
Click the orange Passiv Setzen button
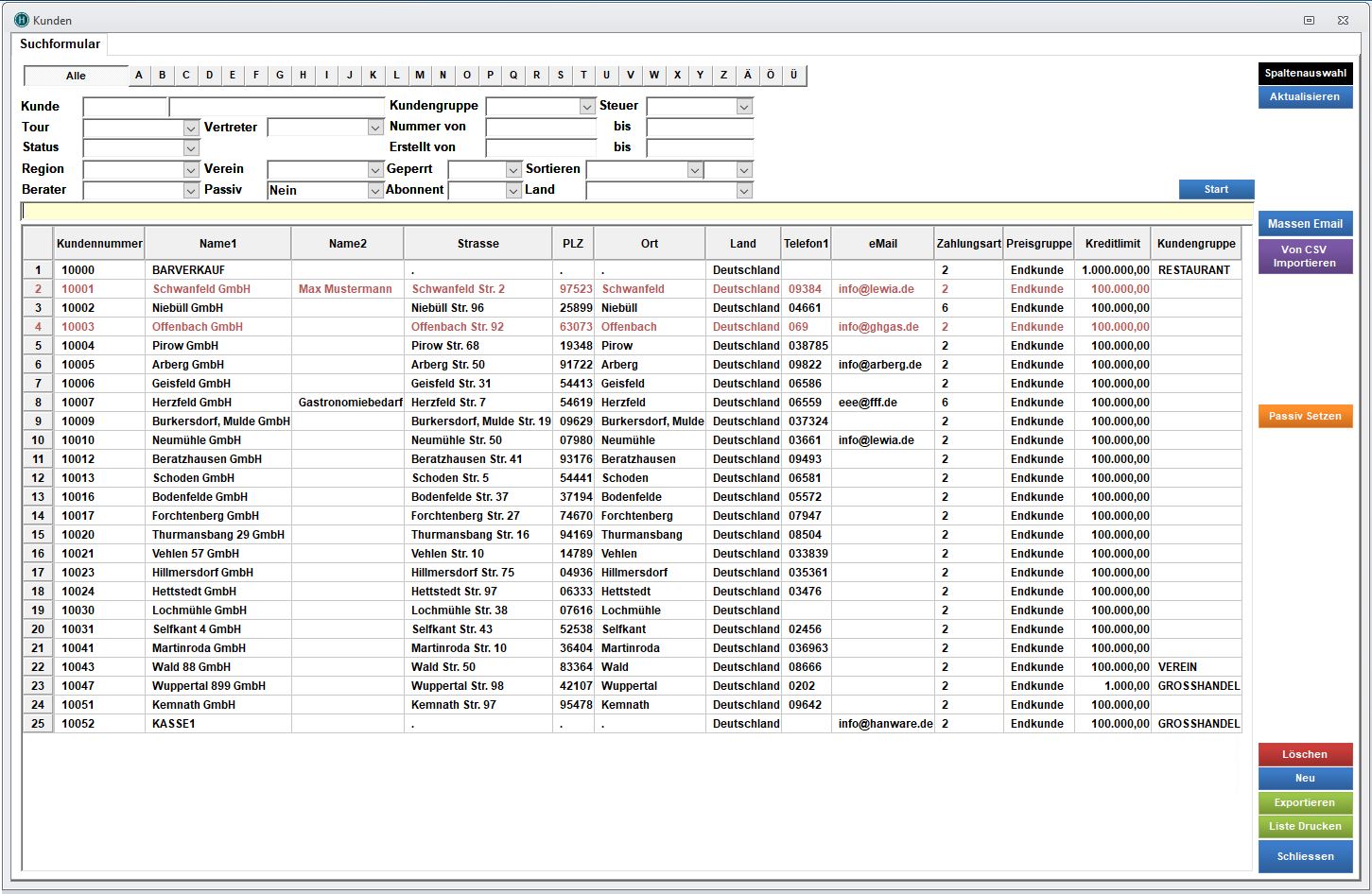click(x=1305, y=417)
